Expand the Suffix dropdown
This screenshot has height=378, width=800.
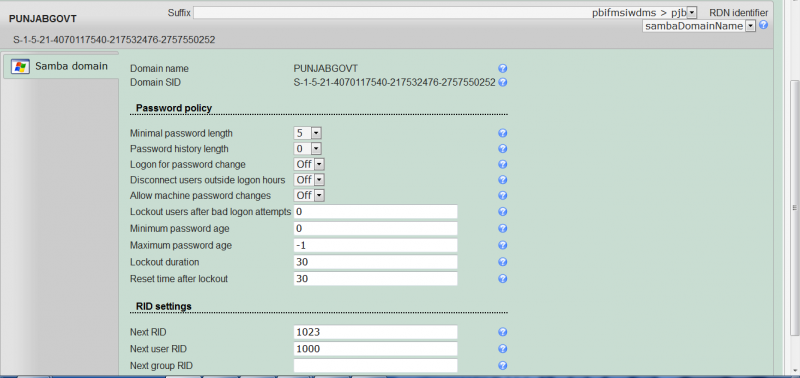coord(445,12)
